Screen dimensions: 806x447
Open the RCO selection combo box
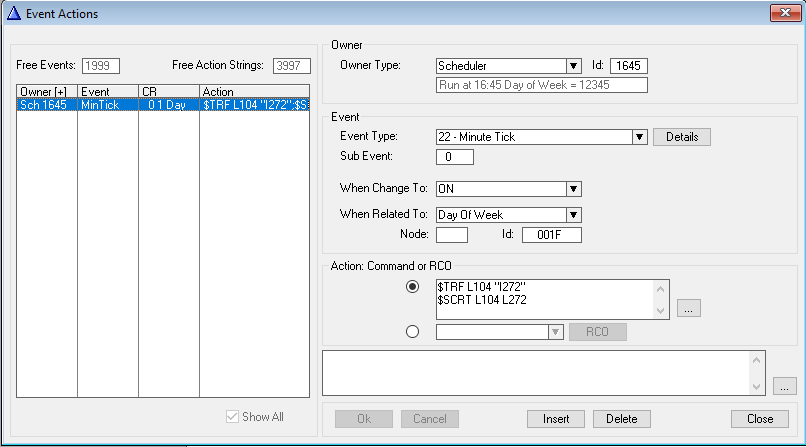(x=500, y=332)
